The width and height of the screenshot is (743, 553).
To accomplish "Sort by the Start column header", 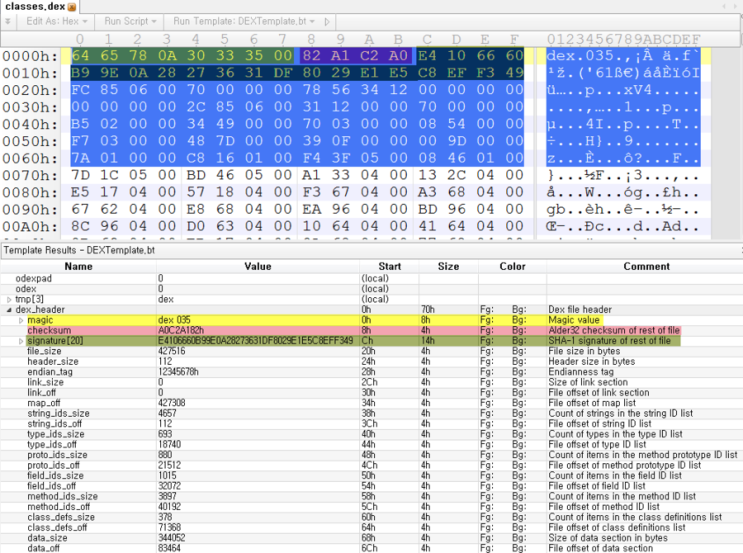I will click(x=390, y=266).
